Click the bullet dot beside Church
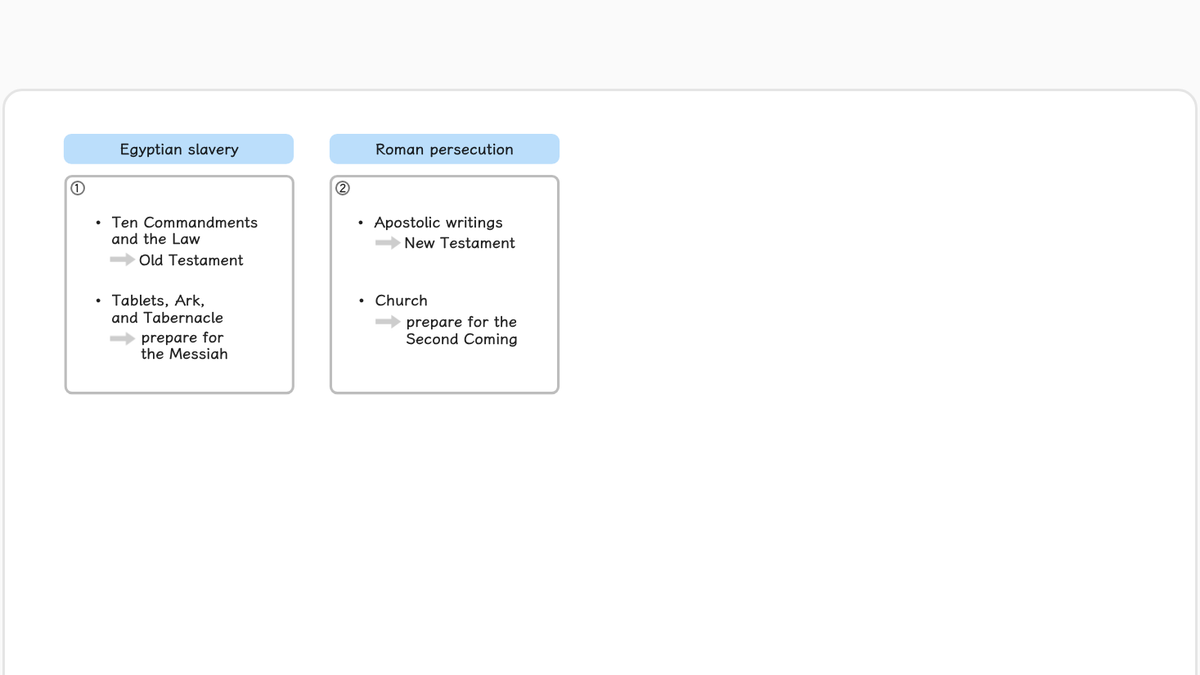 360,301
